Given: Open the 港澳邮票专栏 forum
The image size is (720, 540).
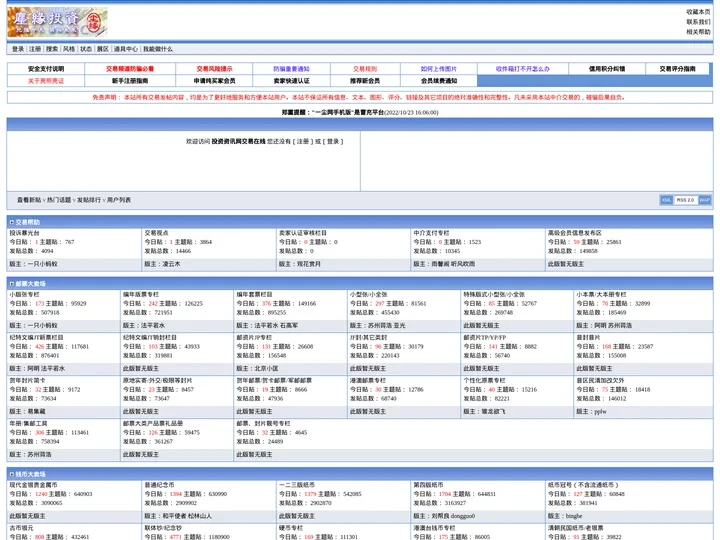Looking at the screenshot, I should click(368, 380).
